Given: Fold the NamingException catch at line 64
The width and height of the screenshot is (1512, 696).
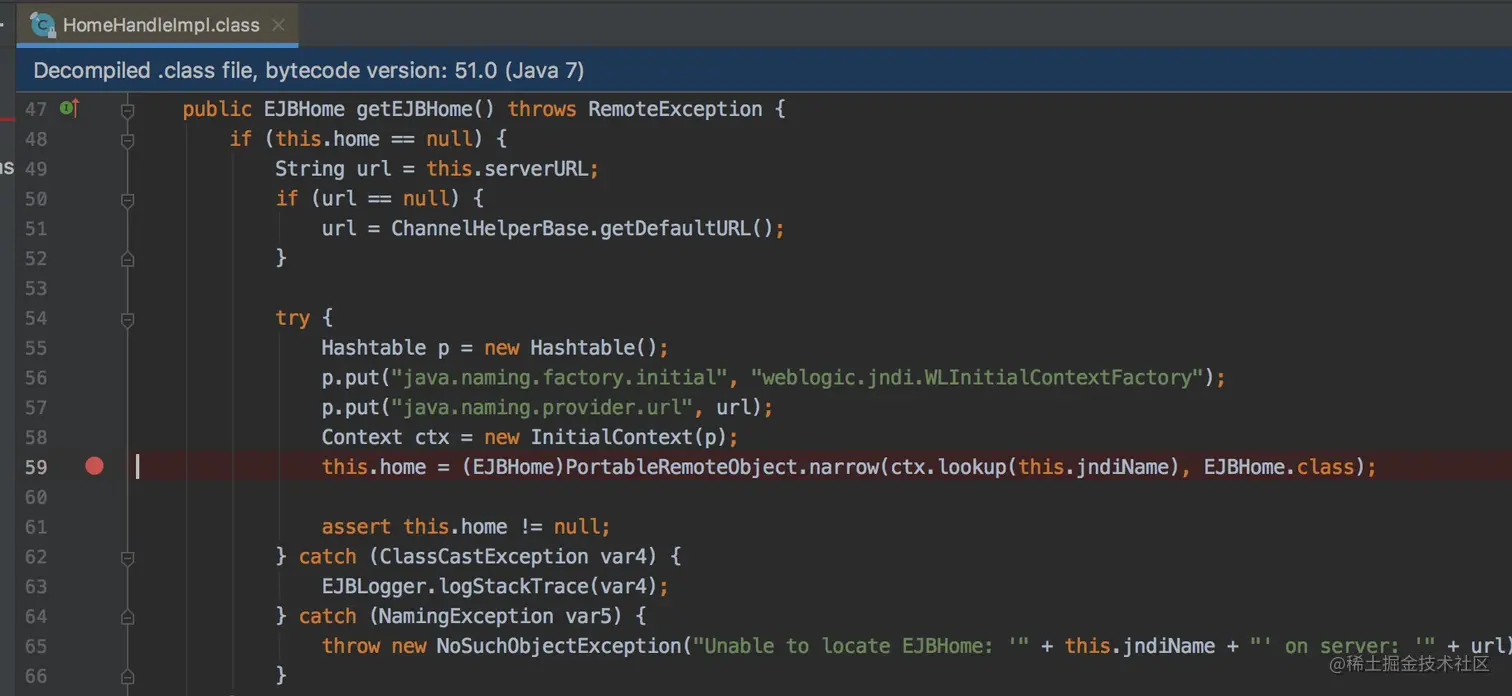Looking at the screenshot, I should [127, 616].
